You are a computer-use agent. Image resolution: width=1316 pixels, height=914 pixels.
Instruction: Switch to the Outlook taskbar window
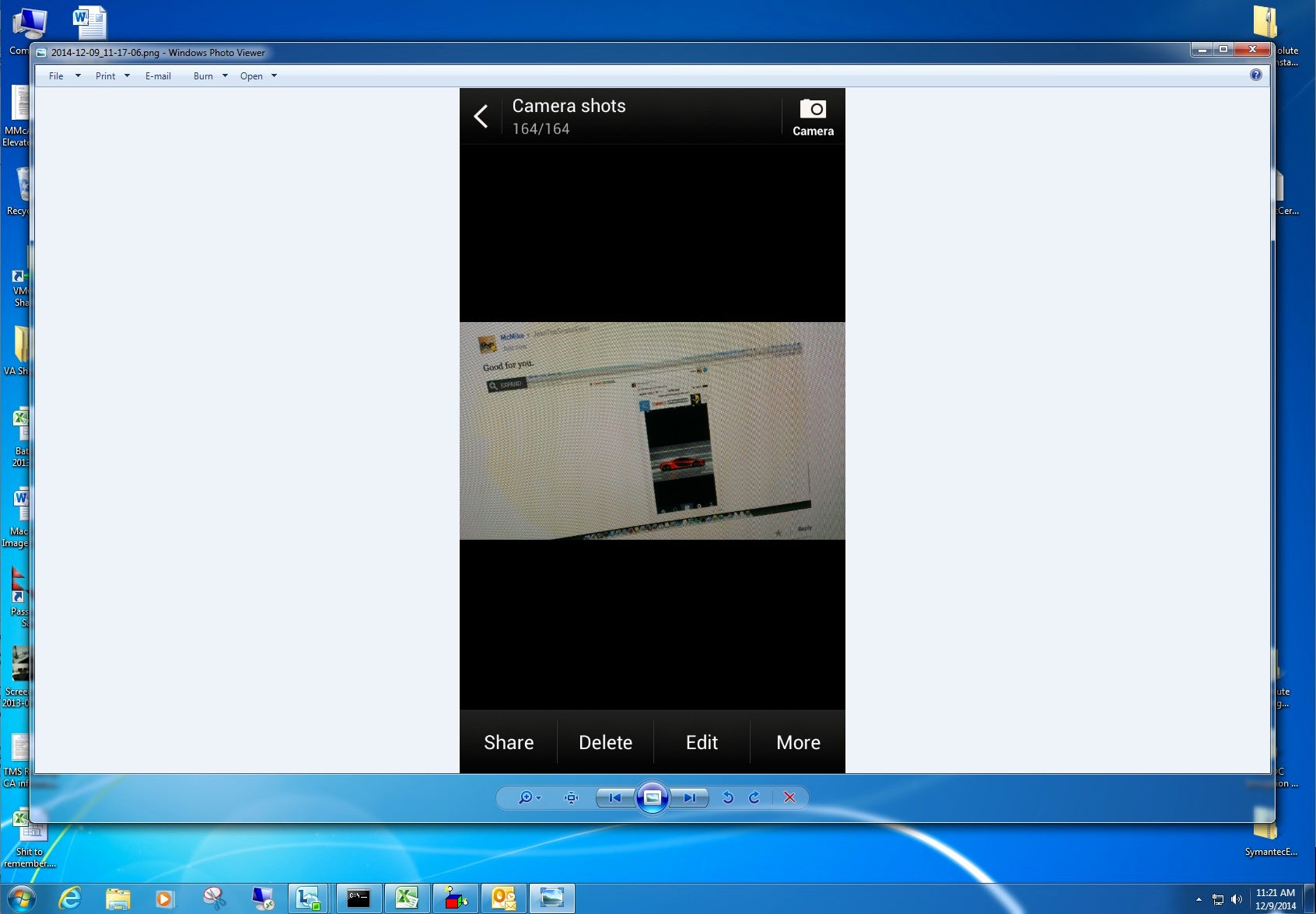click(x=503, y=898)
